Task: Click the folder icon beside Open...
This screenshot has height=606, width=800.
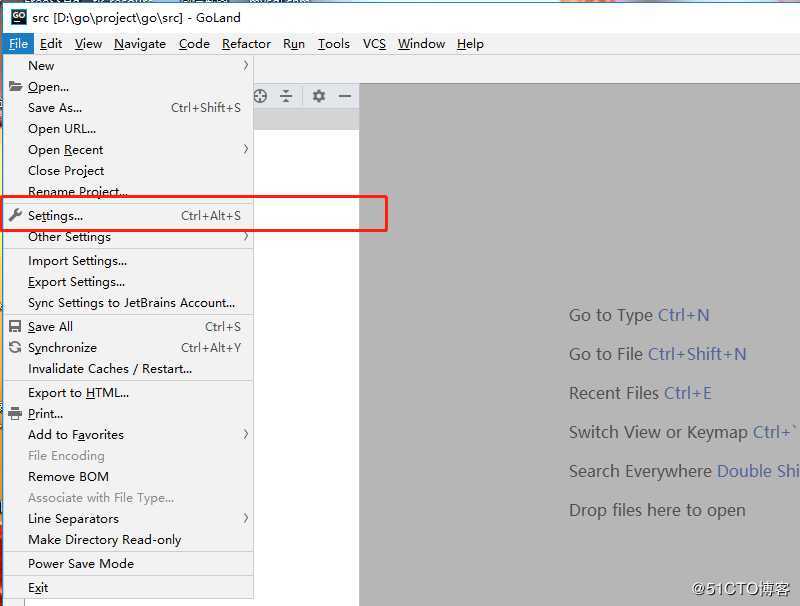Action: (x=15, y=86)
